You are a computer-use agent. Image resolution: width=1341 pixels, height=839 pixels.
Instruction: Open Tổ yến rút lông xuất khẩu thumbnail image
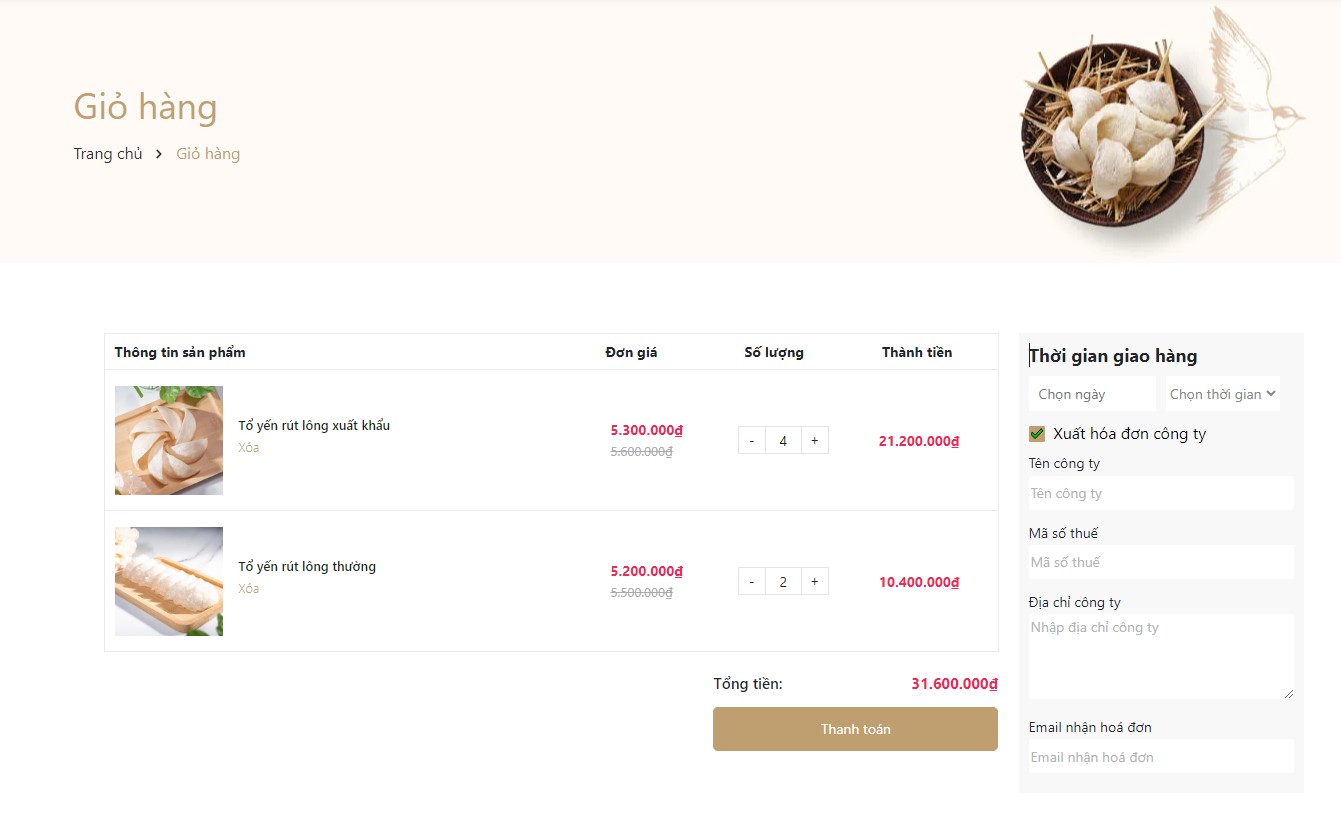[x=169, y=440]
